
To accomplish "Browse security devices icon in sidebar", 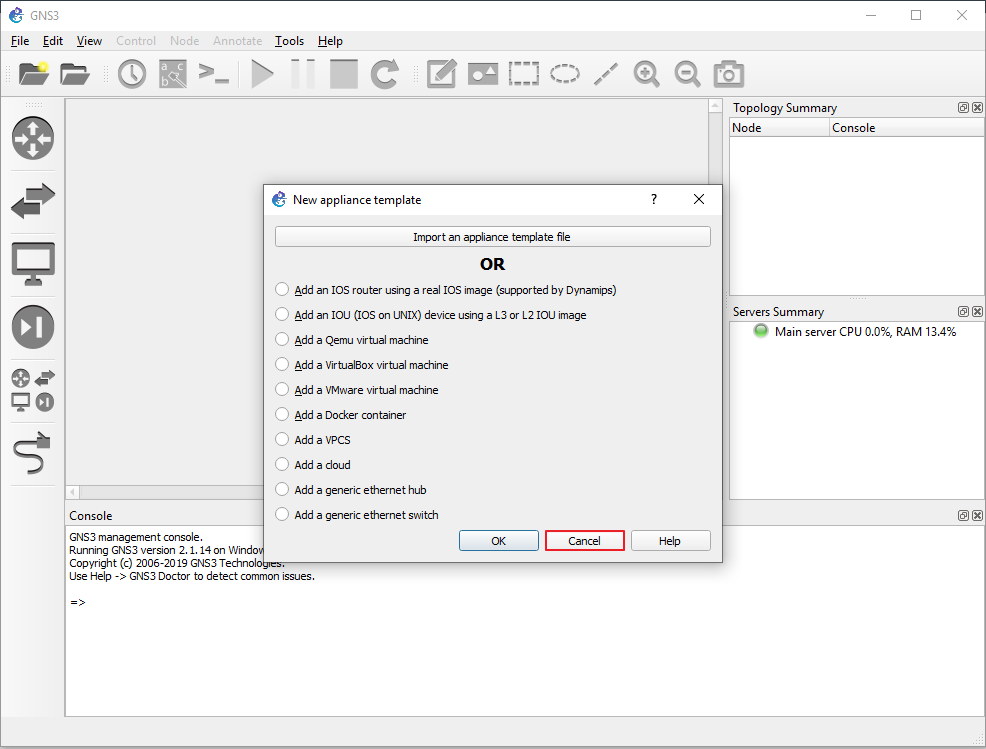I will point(33,327).
